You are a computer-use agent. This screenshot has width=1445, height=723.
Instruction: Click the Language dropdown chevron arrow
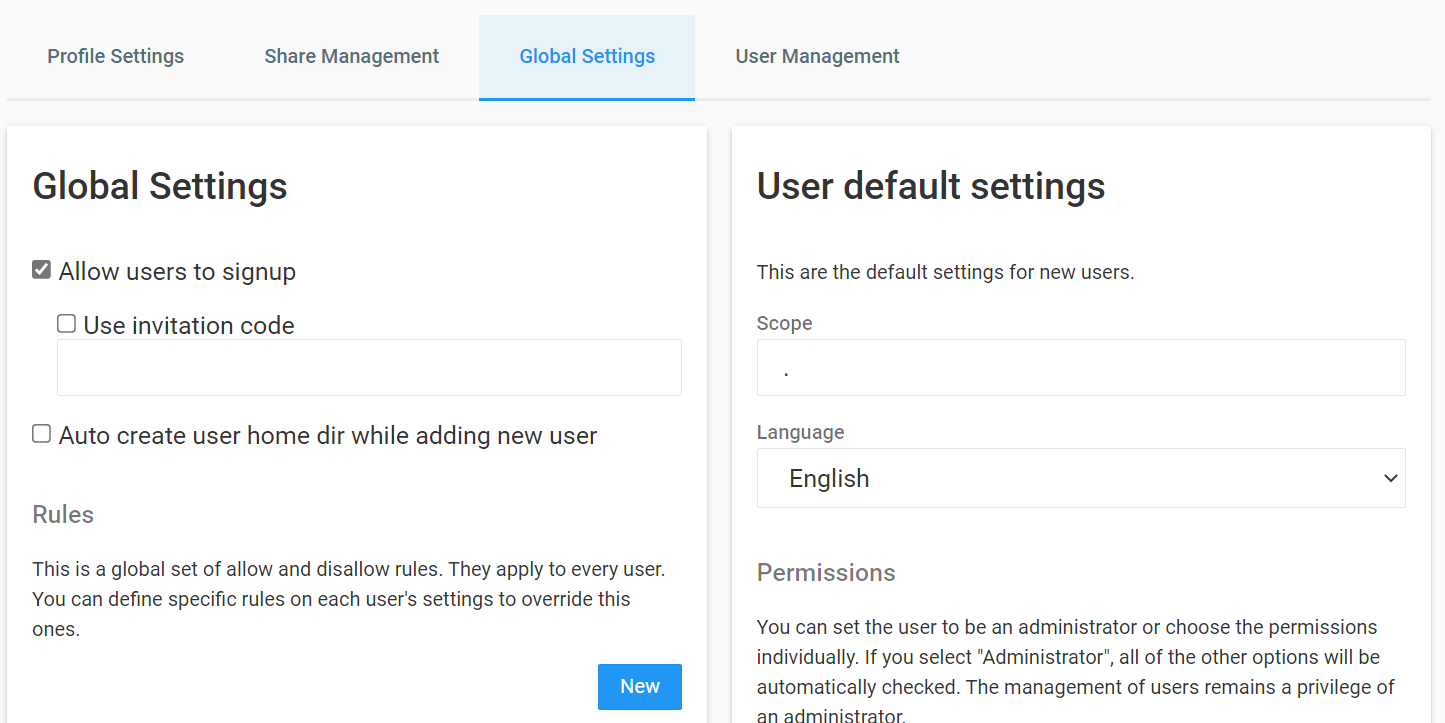tap(1390, 478)
